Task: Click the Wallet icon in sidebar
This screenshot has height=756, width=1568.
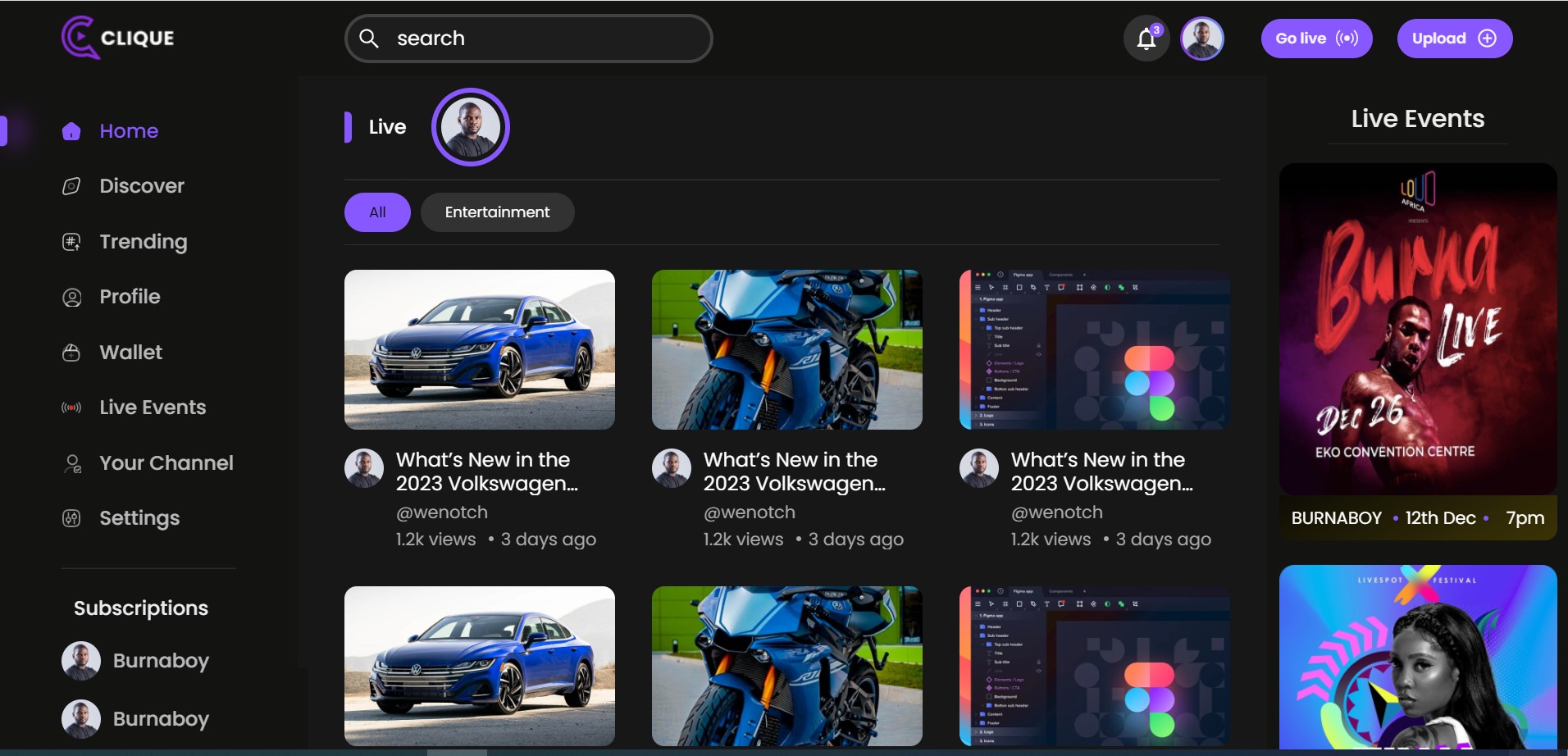Action: [x=71, y=353]
